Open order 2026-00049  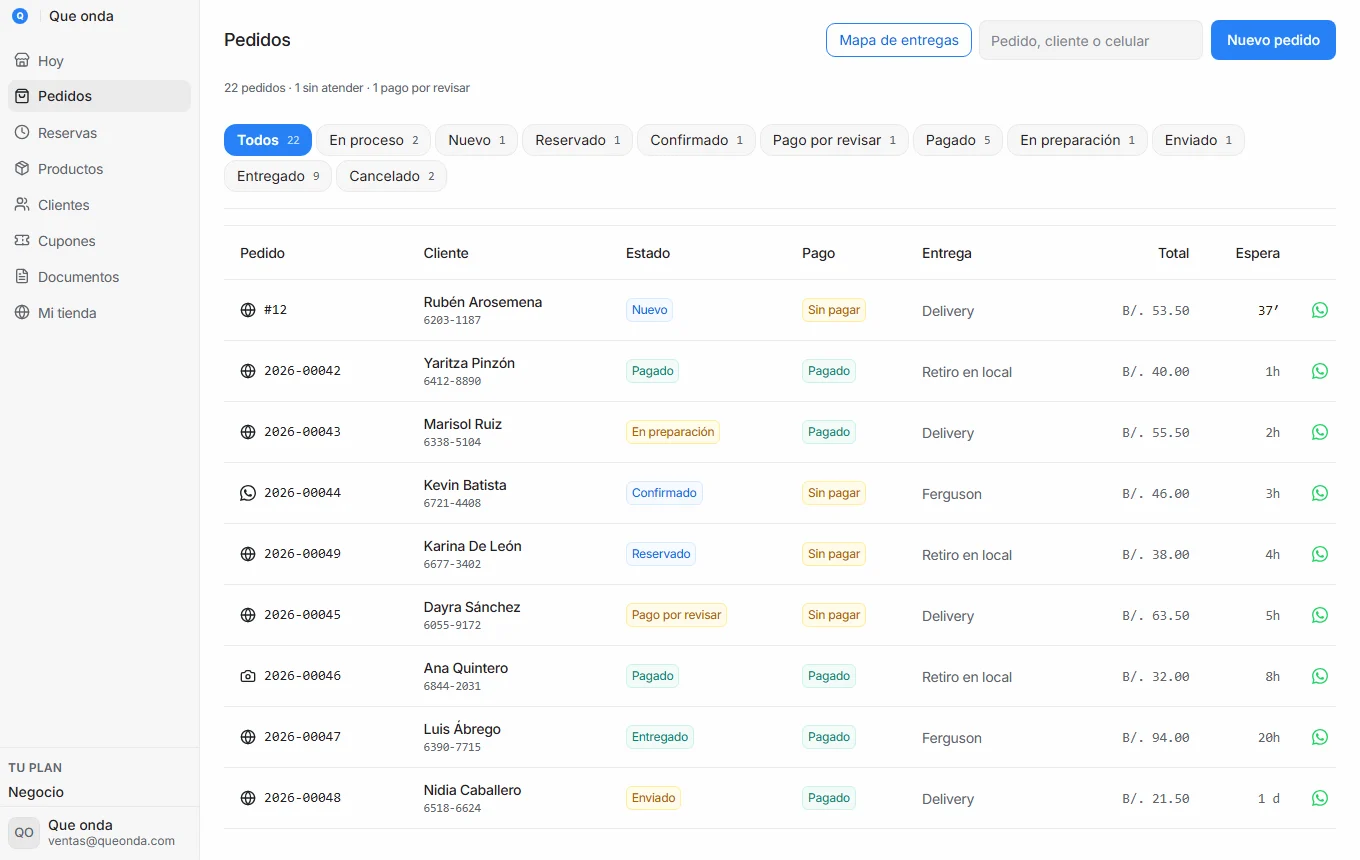click(302, 554)
